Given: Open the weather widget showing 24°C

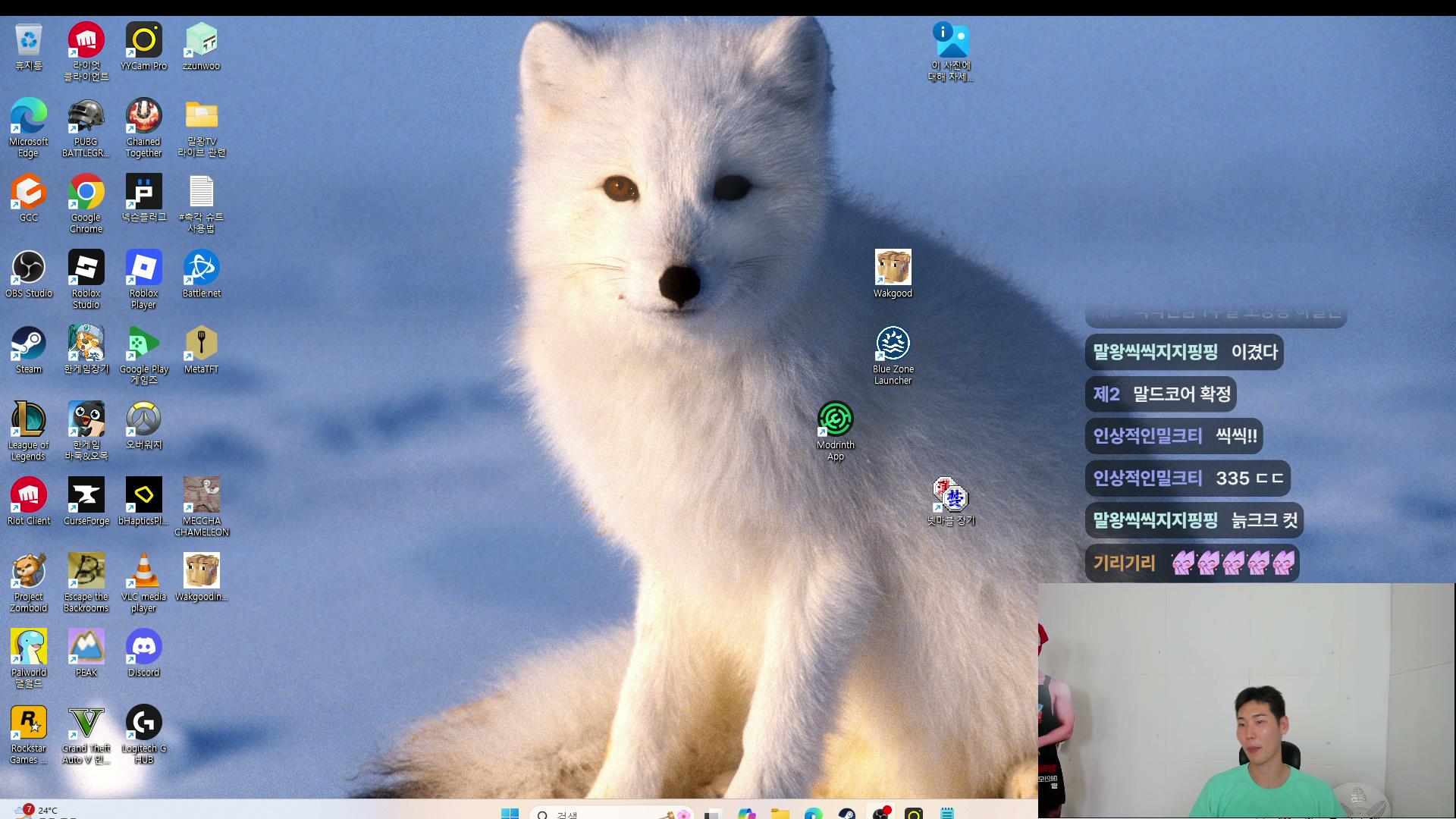Looking at the screenshot, I should click(x=36, y=811).
